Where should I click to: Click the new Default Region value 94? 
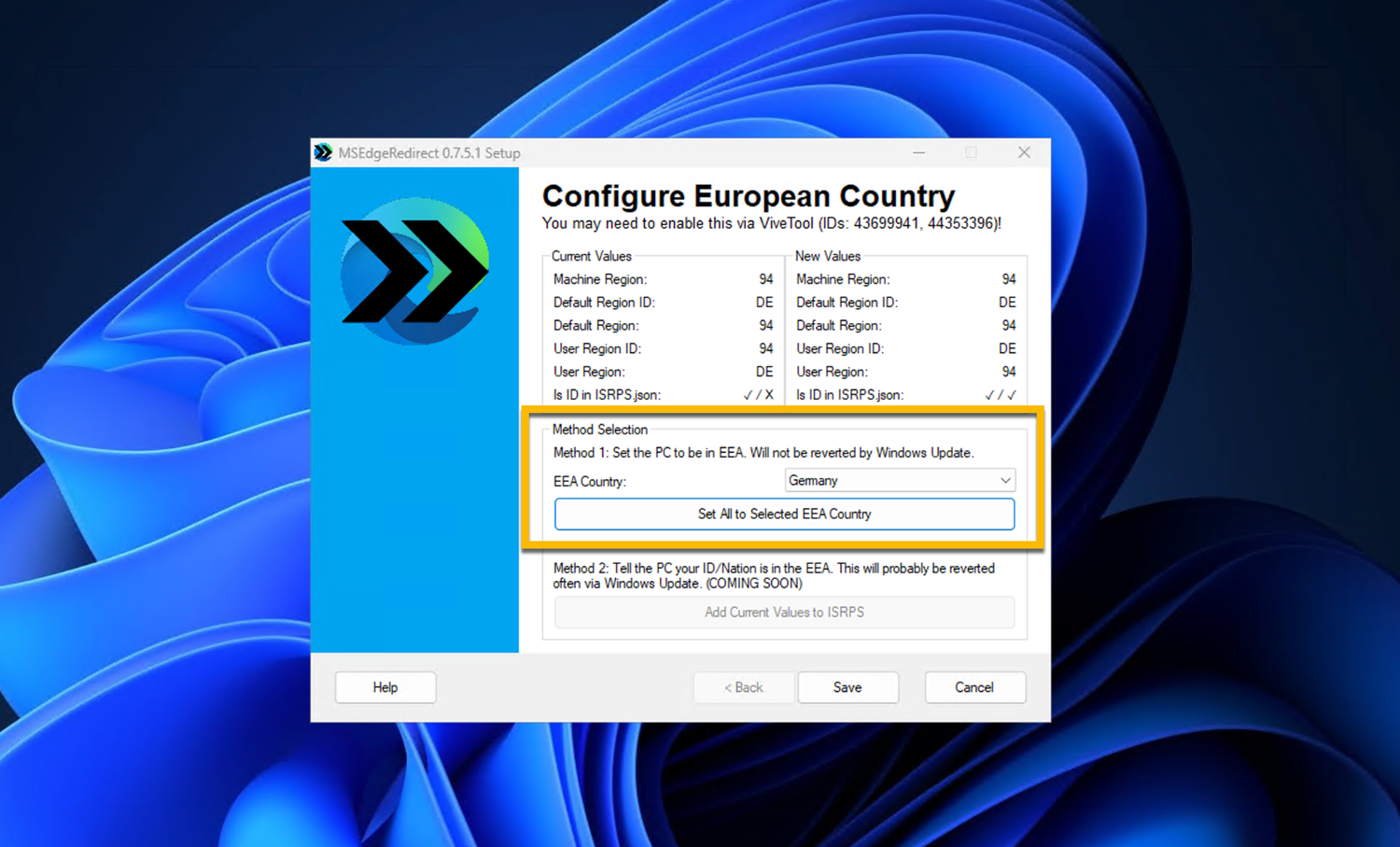tap(1009, 326)
